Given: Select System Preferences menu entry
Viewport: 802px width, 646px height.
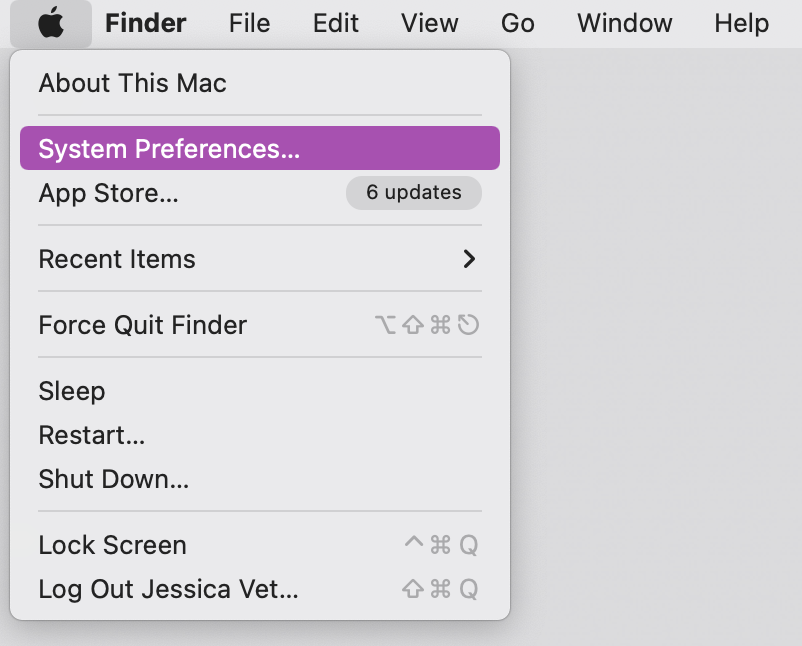Looking at the screenshot, I should tap(260, 148).
